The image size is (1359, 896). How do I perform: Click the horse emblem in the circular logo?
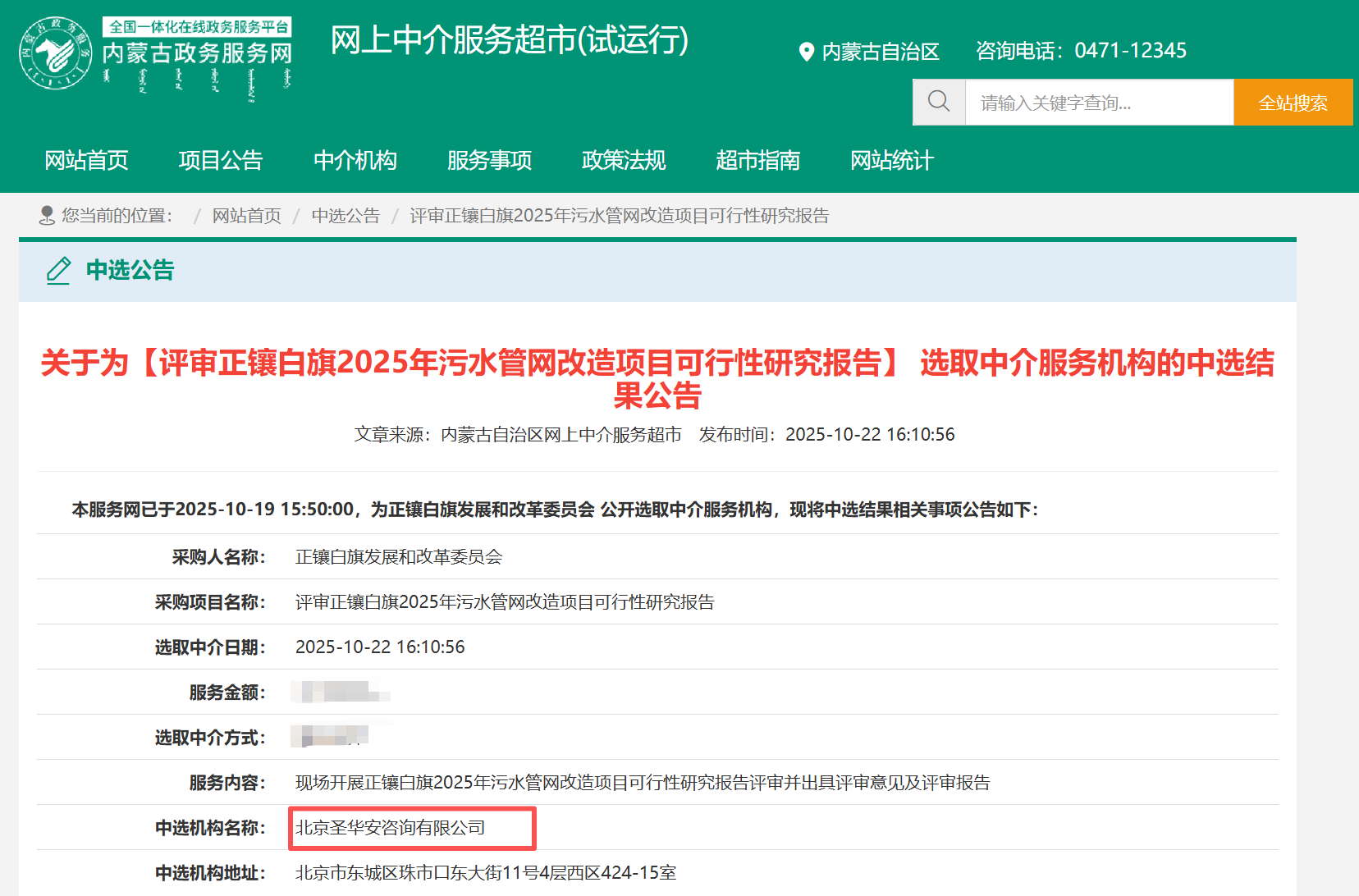[x=54, y=52]
